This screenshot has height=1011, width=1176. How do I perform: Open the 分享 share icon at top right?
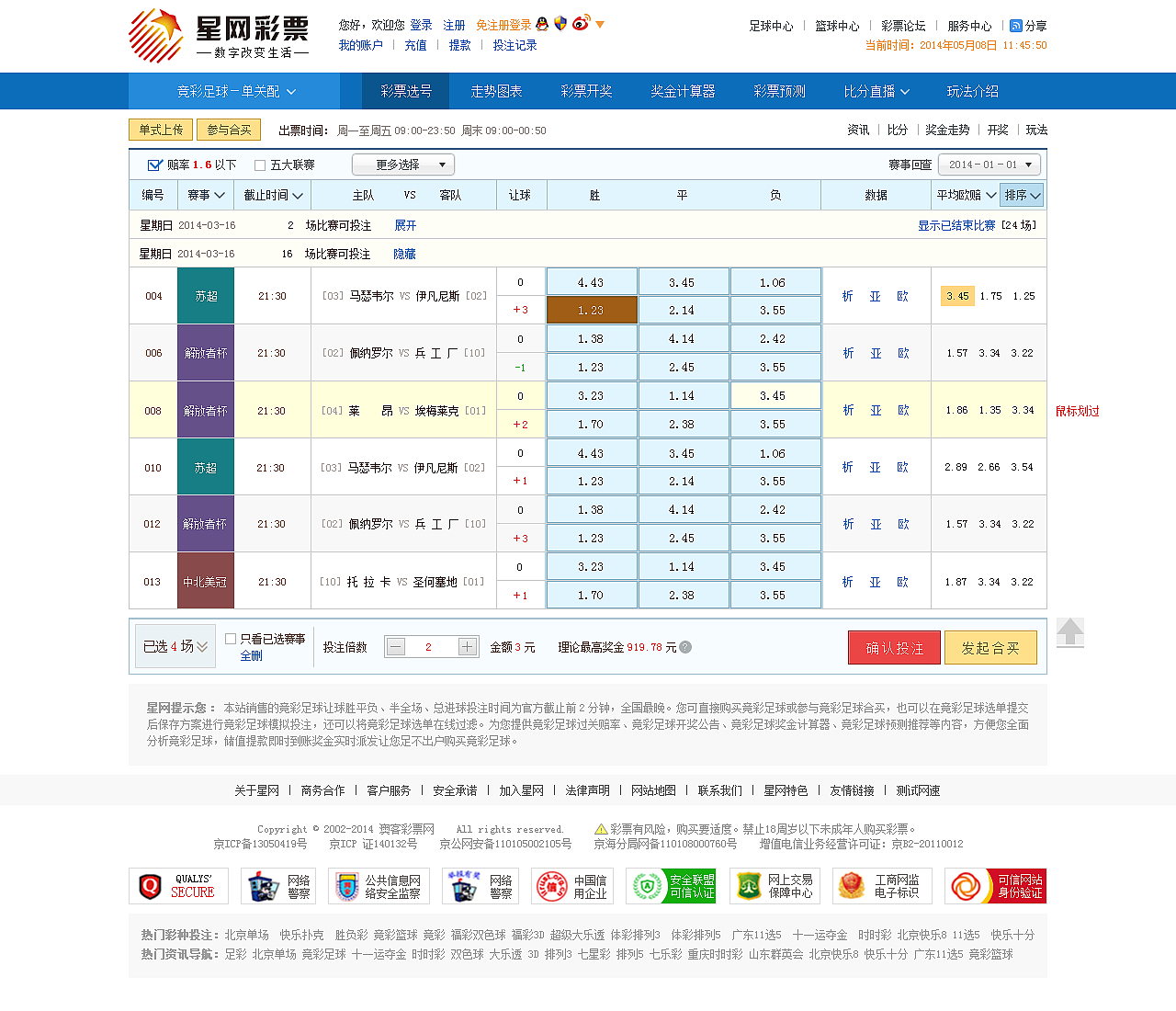click(x=1015, y=26)
